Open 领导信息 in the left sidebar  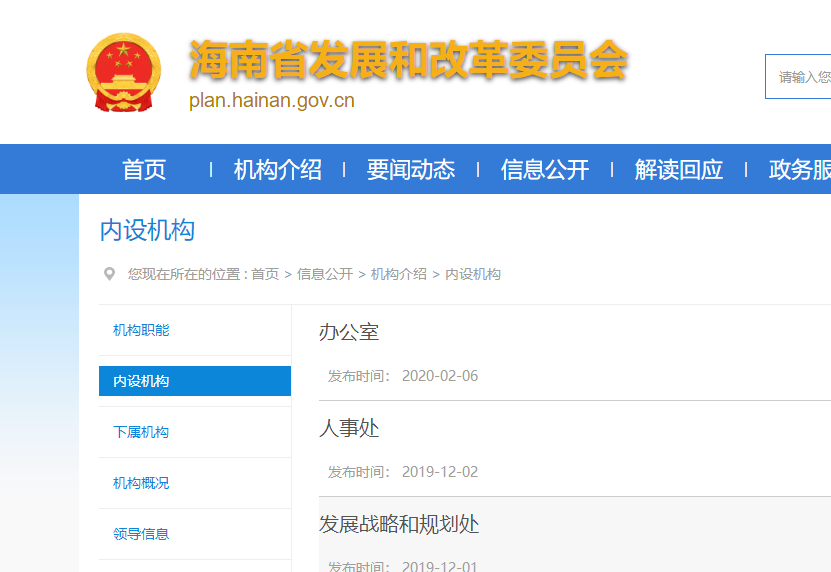[x=141, y=534]
